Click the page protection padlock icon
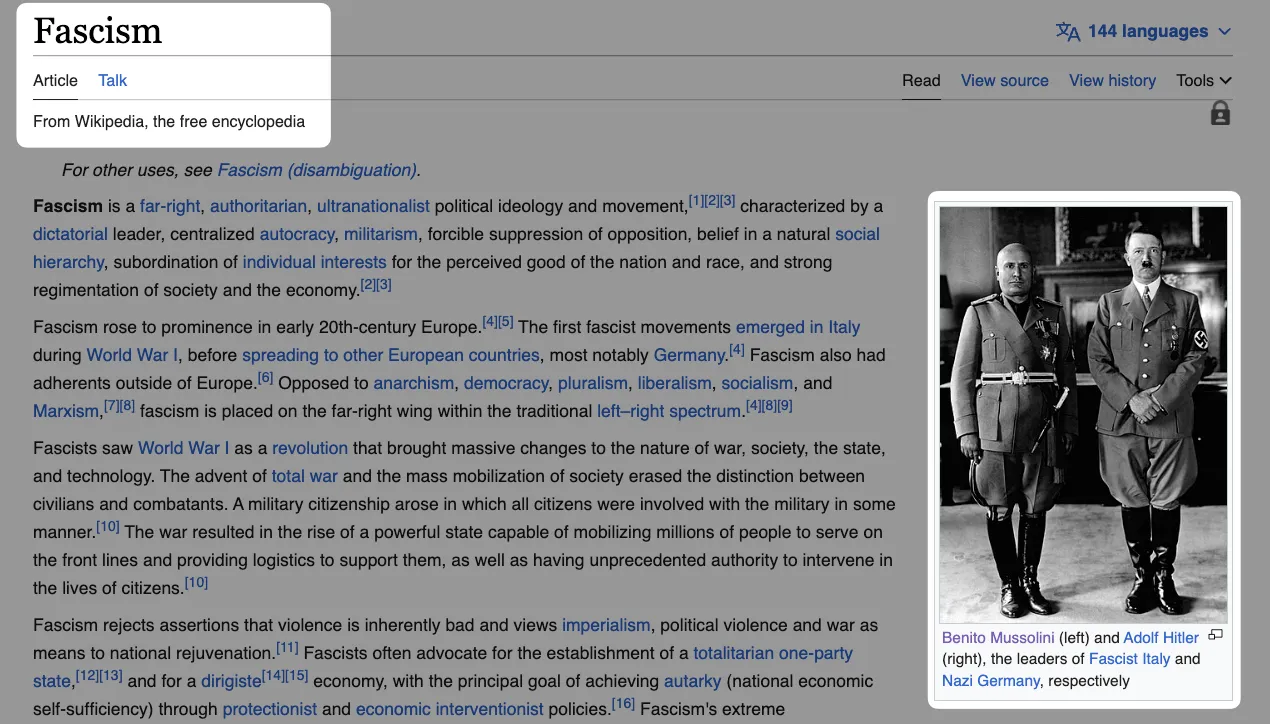The width and height of the screenshot is (1270, 724). coord(1220,114)
